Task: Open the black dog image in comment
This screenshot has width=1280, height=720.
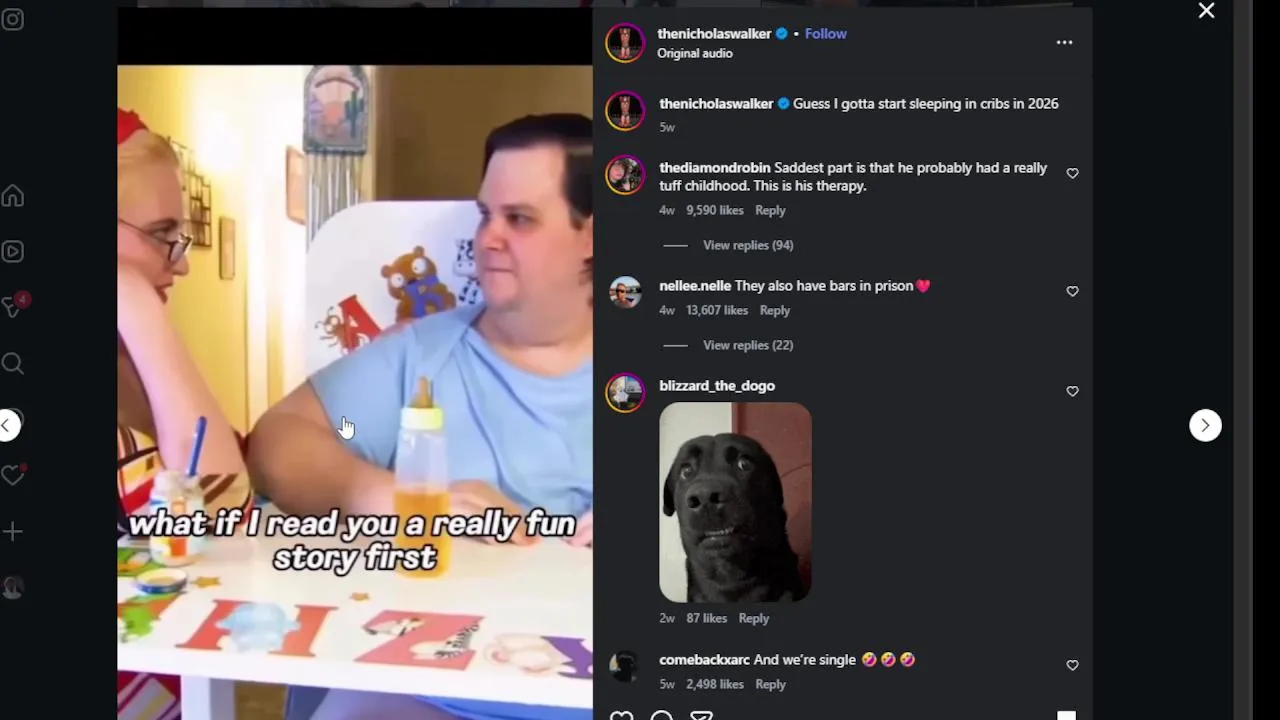Action: [735, 502]
